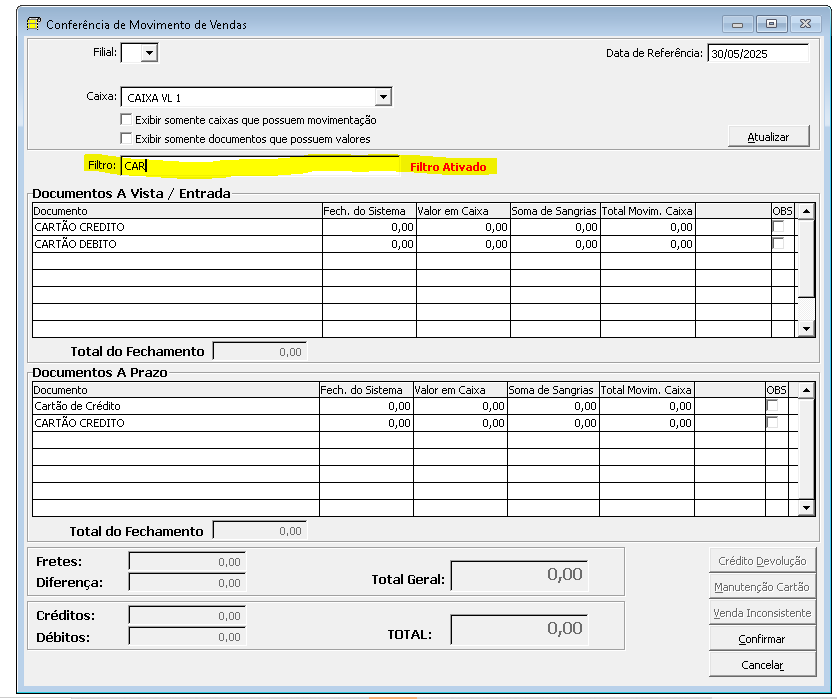The width and height of the screenshot is (837, 699).
Task: Click the Total Geral value field
Action: click(x=519, y=575)
